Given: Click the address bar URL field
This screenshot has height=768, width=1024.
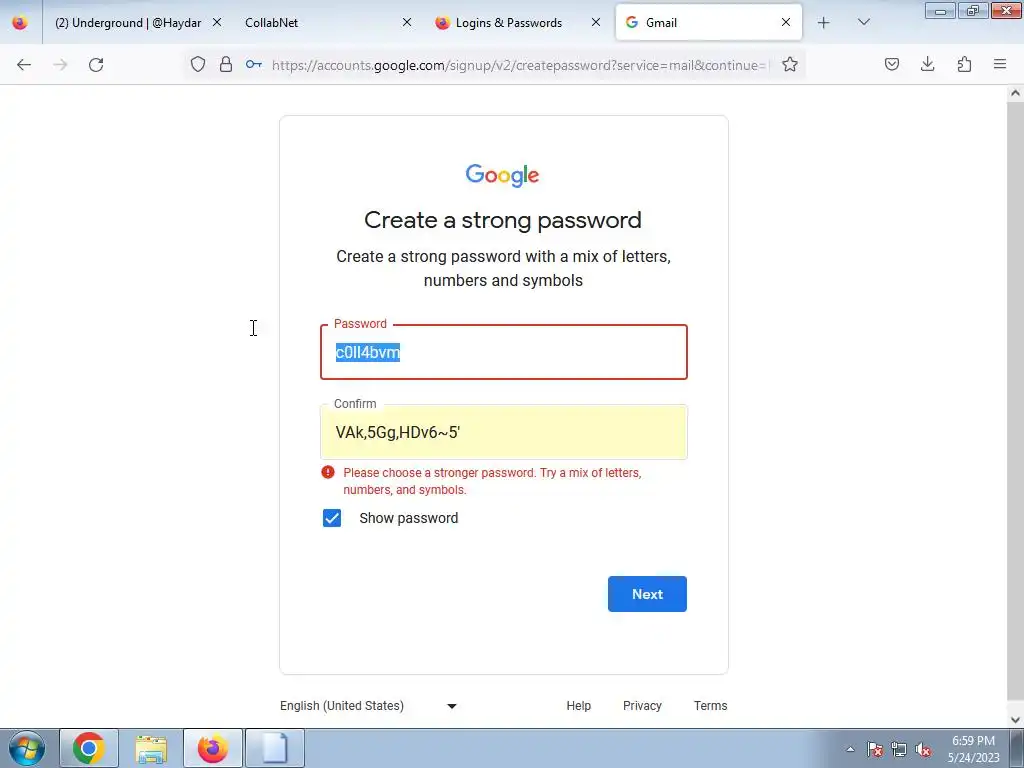Looking at the screenshot, I should (x=520, y=65).
